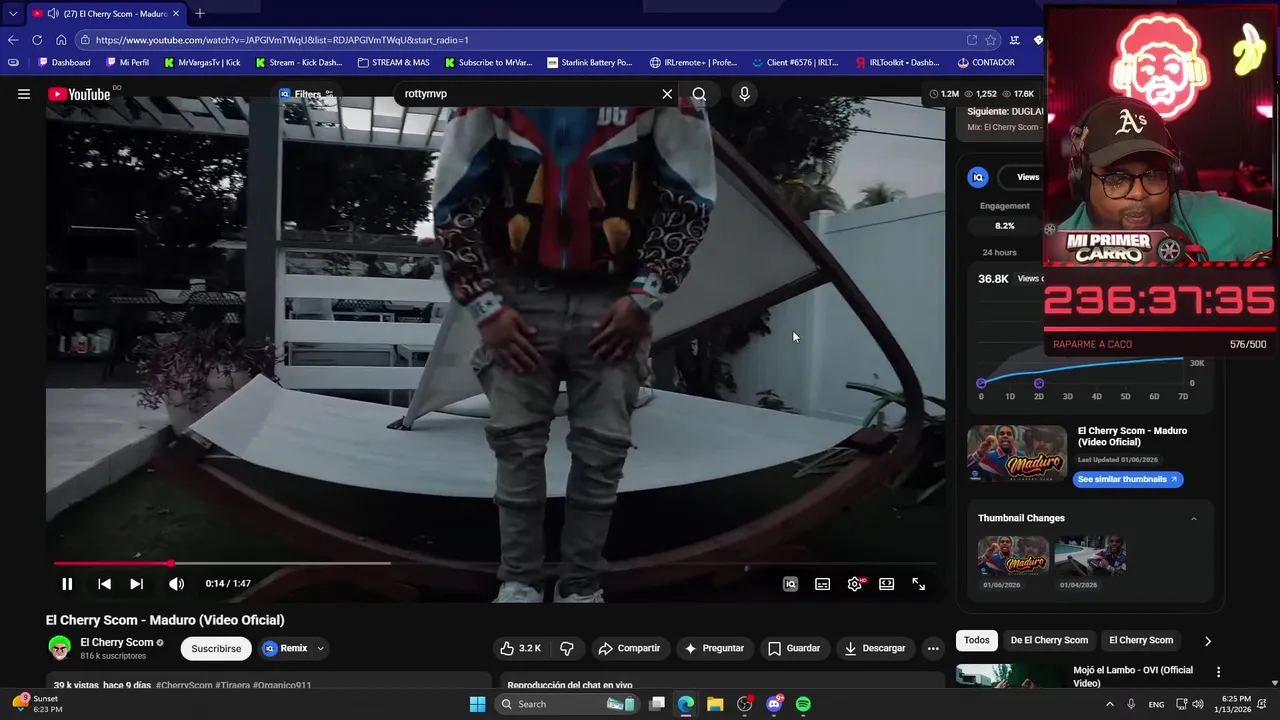The image size is (1280, 720).
Task: Open the El Cherry Scom channel name
Action: tap(117, 642)
